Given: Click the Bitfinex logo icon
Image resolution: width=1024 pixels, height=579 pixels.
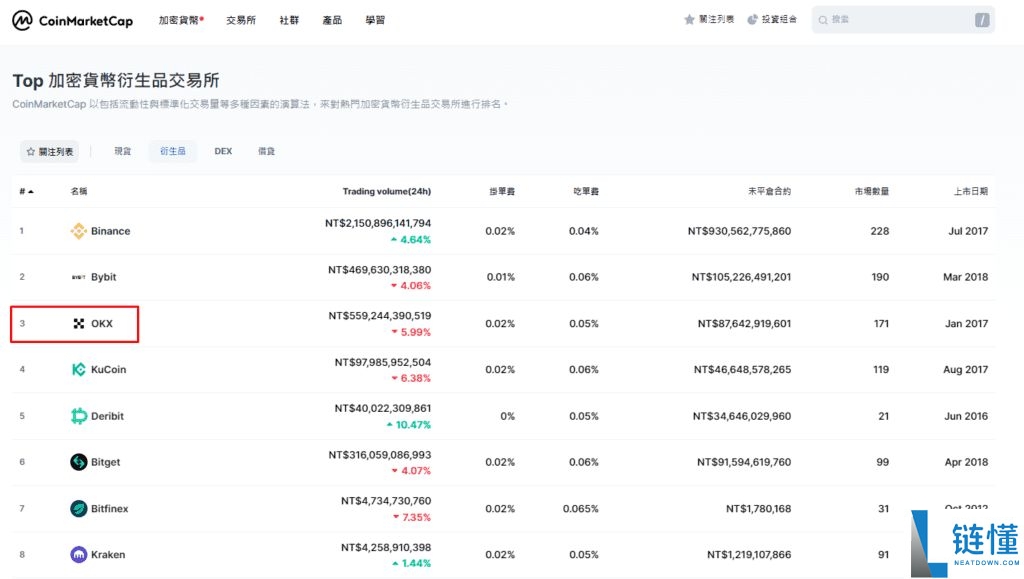Looking at the screenshot, I should (x=78, y=508).
